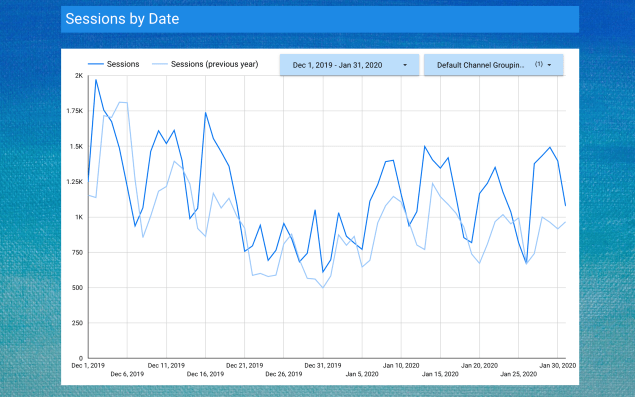Click the Jan 10, 2020 axis label
Viewport: 635px width, 397px height.
pos(401,365)
